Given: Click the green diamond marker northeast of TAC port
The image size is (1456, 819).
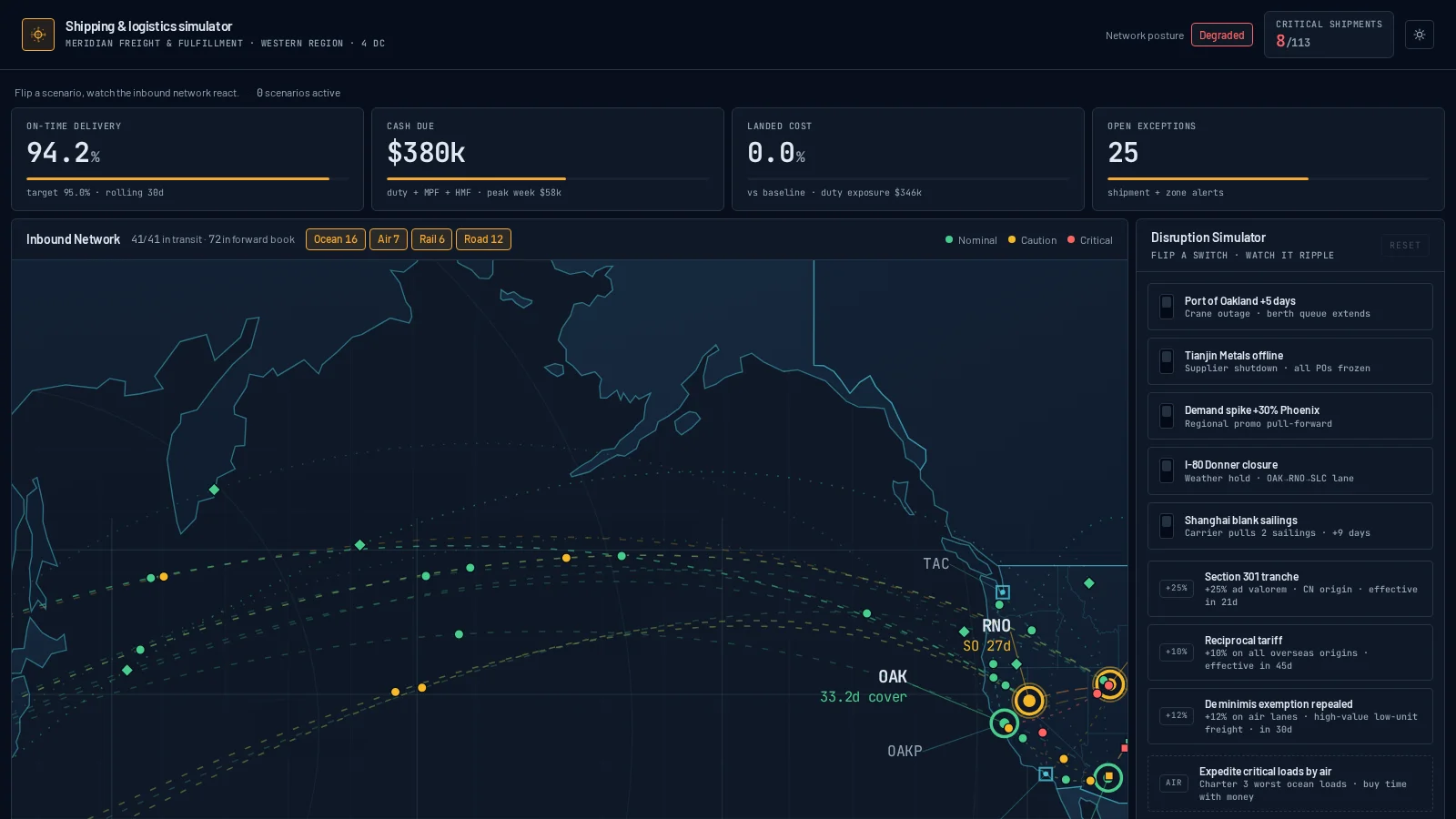Looking at the screenshot, I should tap(1089, 583).
